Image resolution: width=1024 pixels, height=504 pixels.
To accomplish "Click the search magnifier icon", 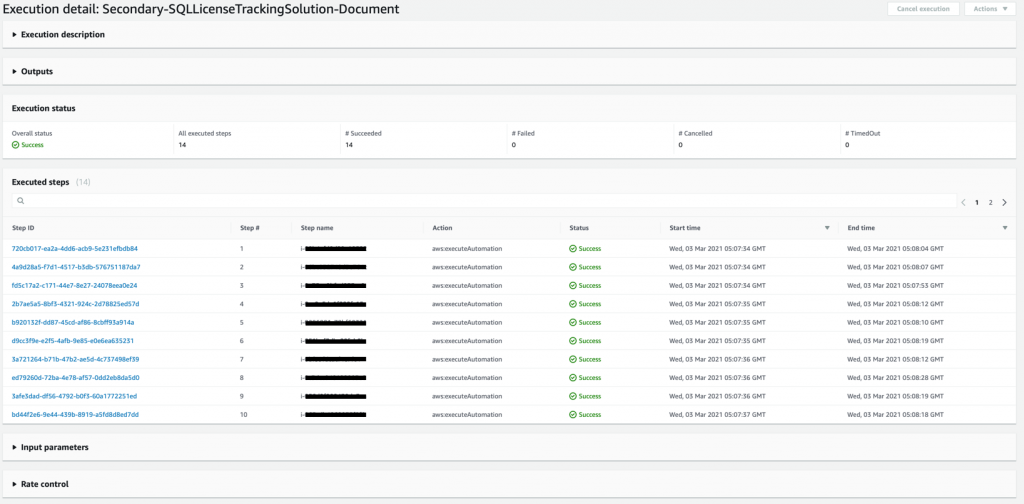I will pyautogui.click(x=21, y=201).
